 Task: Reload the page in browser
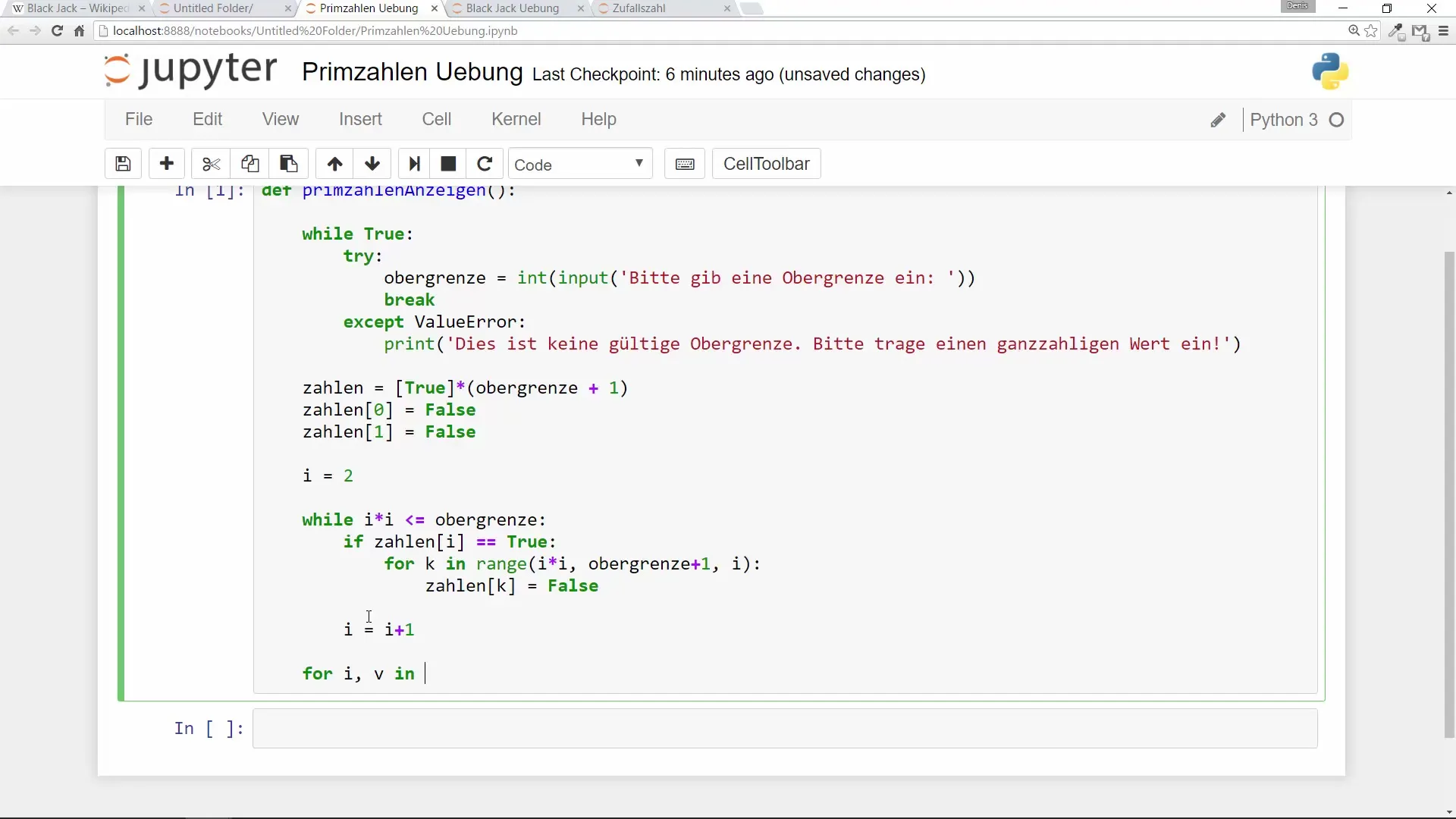[x=57, y=31]
